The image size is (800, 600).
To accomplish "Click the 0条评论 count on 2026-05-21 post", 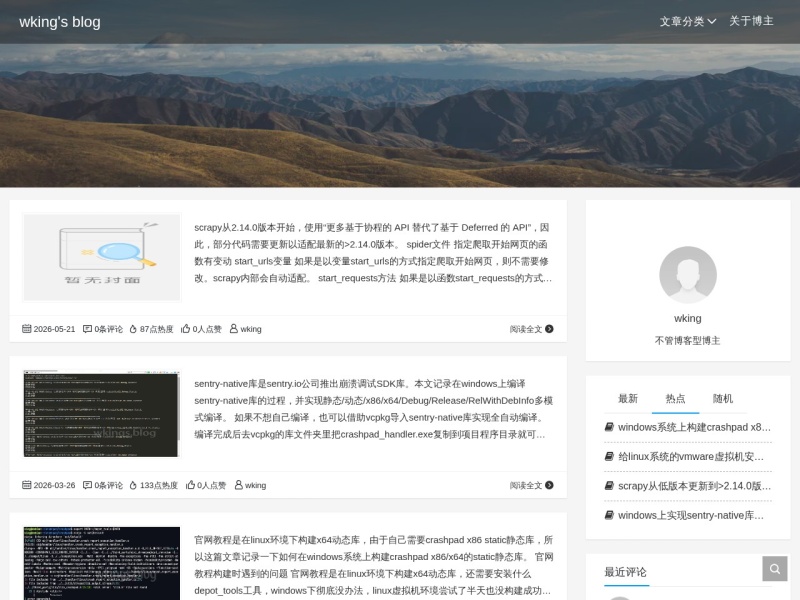I will coord(108,329).
